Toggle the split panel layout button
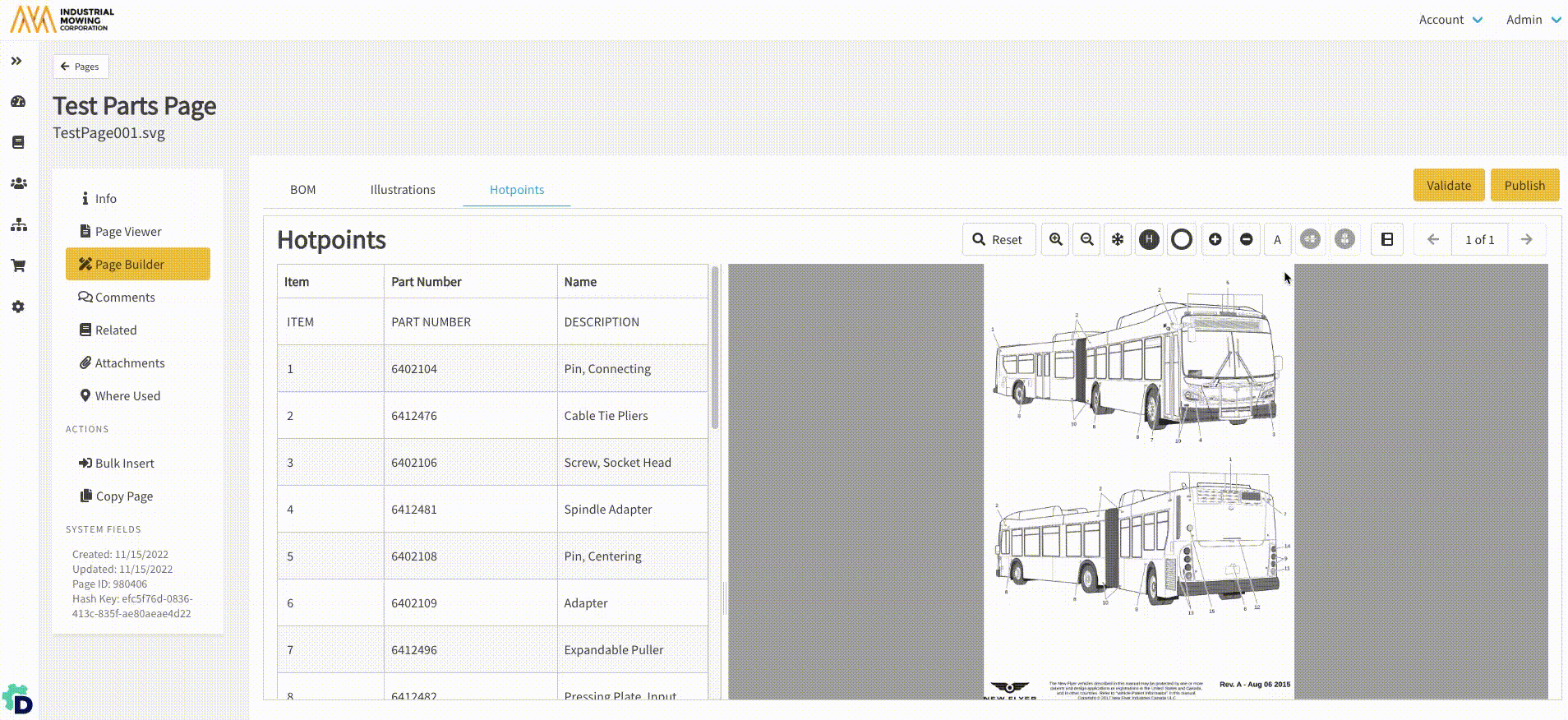 [x=1387, y=239]
